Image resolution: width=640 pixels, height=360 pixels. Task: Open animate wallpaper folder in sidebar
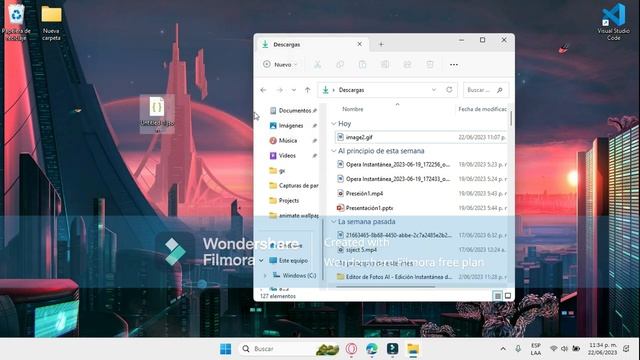pyautogui.click(x=293, y=215)
